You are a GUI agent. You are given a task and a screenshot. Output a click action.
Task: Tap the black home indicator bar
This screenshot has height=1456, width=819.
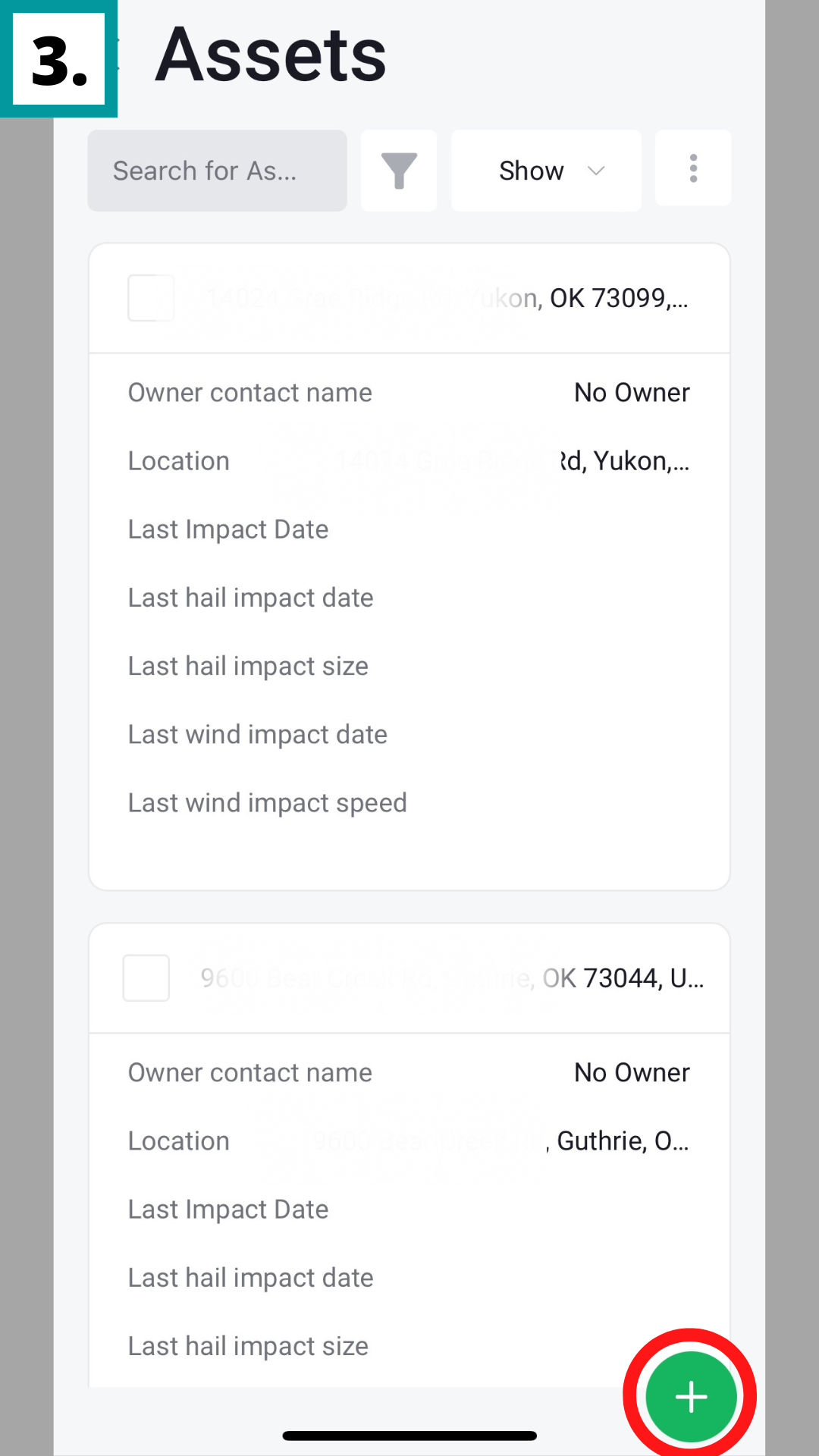[x=409, y=1436]
